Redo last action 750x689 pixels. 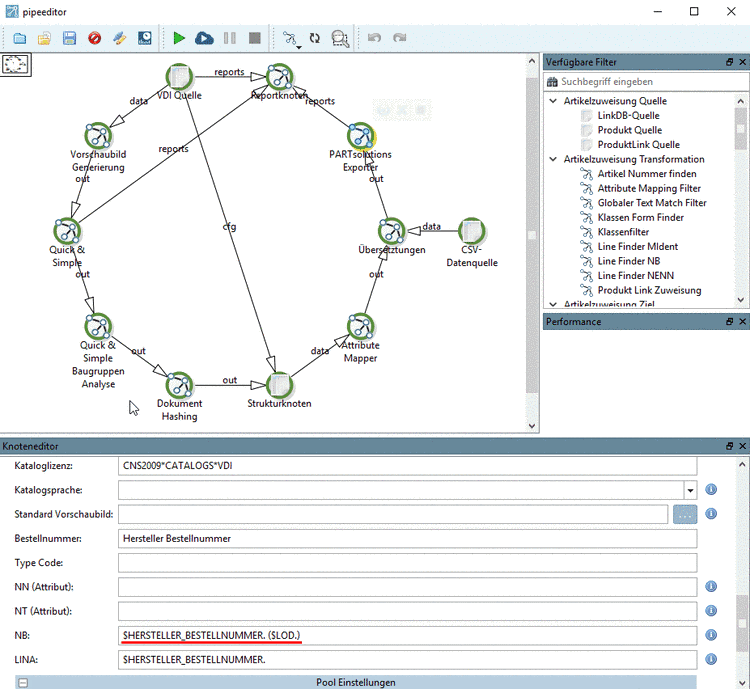[x=399, y=37]
